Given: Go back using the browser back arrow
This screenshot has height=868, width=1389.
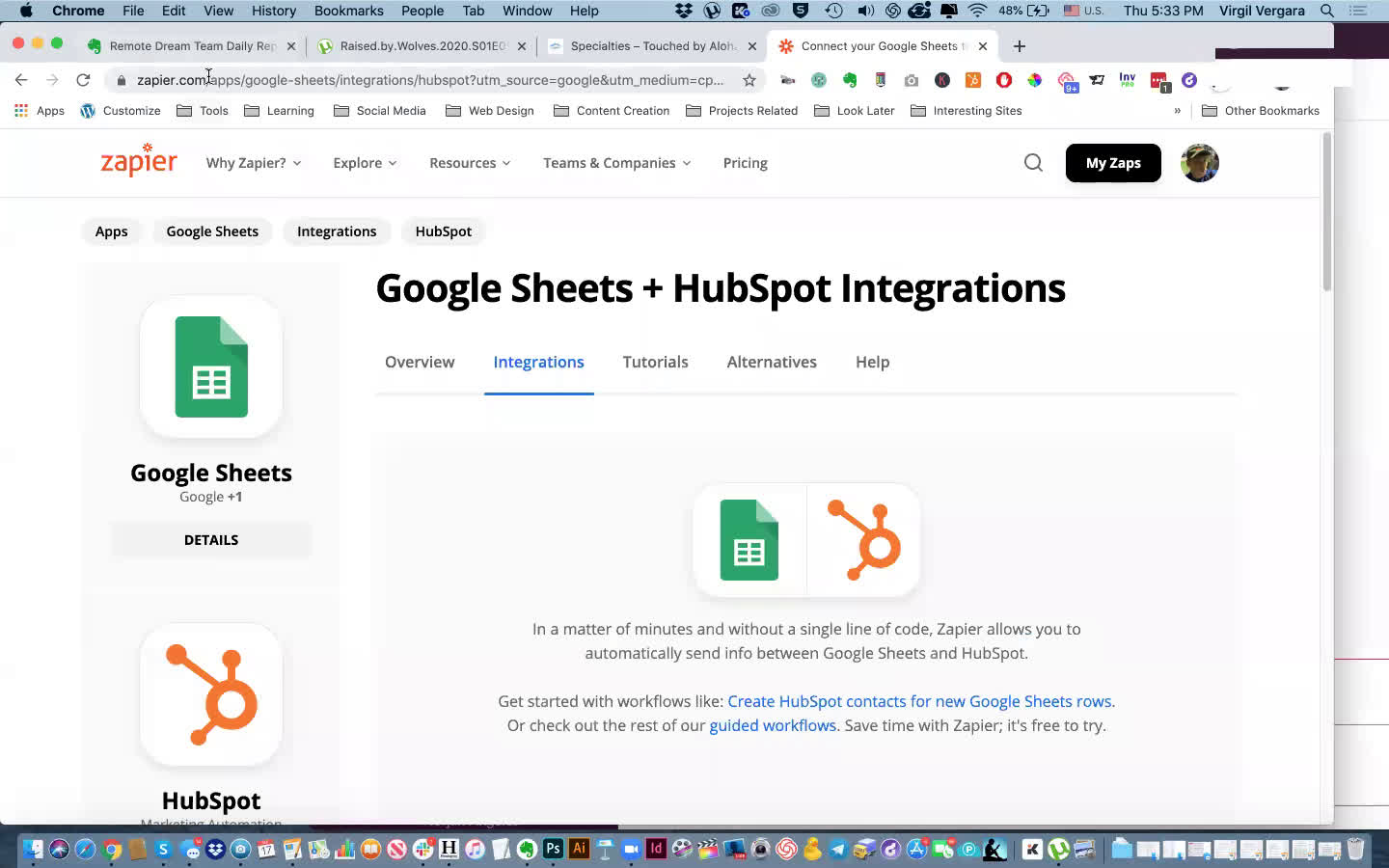Looking at the screenshot, I should coord(21,80).
